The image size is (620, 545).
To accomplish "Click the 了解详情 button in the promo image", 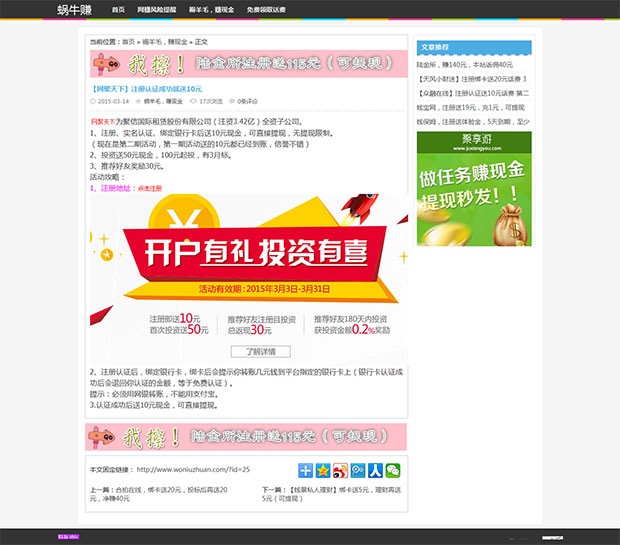I will (x=261, y=352).
